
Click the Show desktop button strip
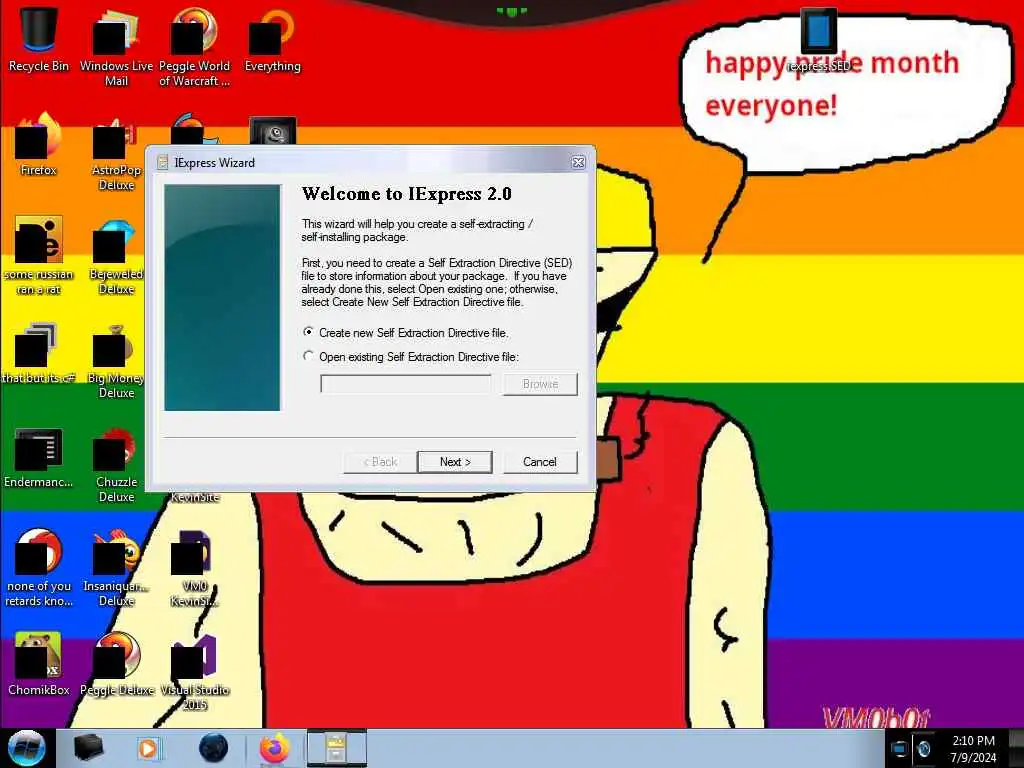click(x=1016, y=748)
